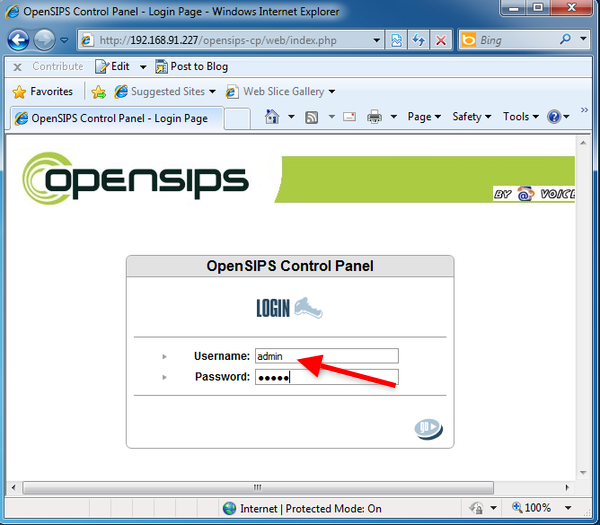Click the Internet zone globe icon
This screenshot has height=525, width=600.
[229, 509]
